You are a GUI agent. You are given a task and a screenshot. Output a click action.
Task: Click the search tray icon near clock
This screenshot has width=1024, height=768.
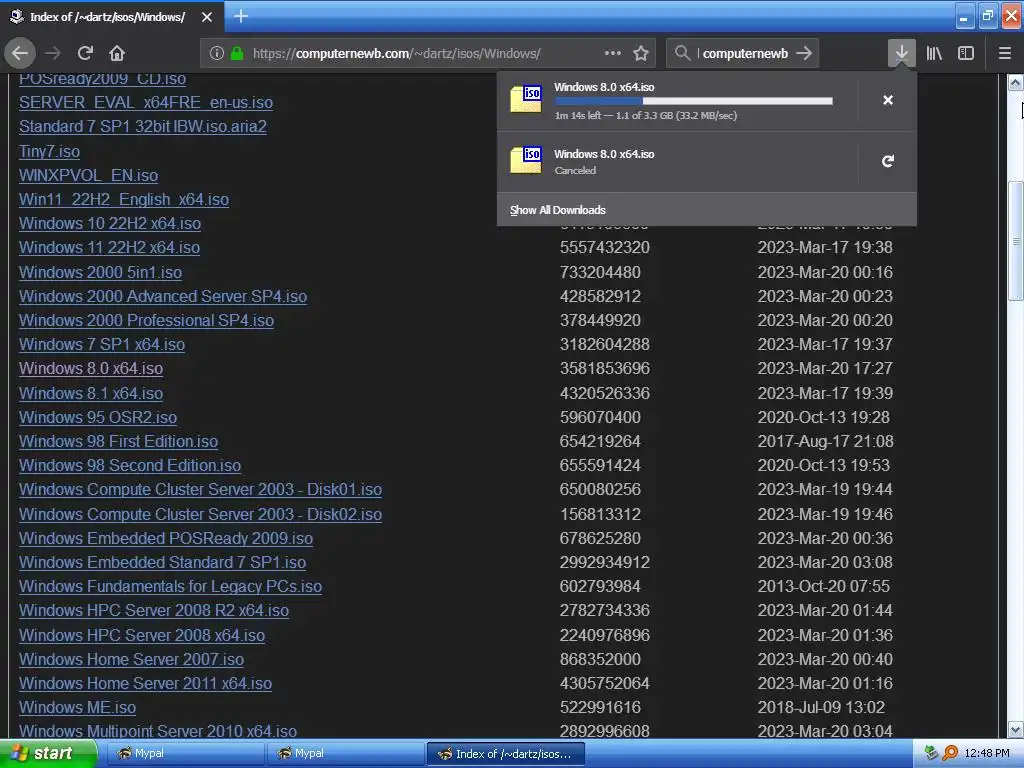coord(950,753)
